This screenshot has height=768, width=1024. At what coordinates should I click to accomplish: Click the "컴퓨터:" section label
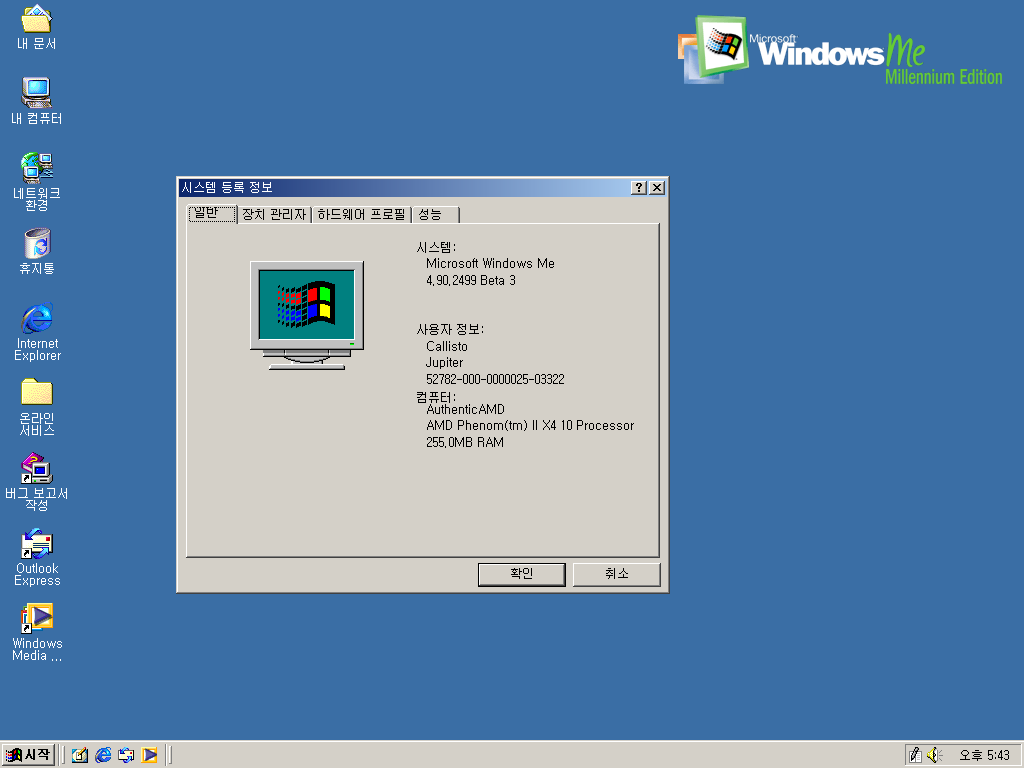(x=436, y=397)
